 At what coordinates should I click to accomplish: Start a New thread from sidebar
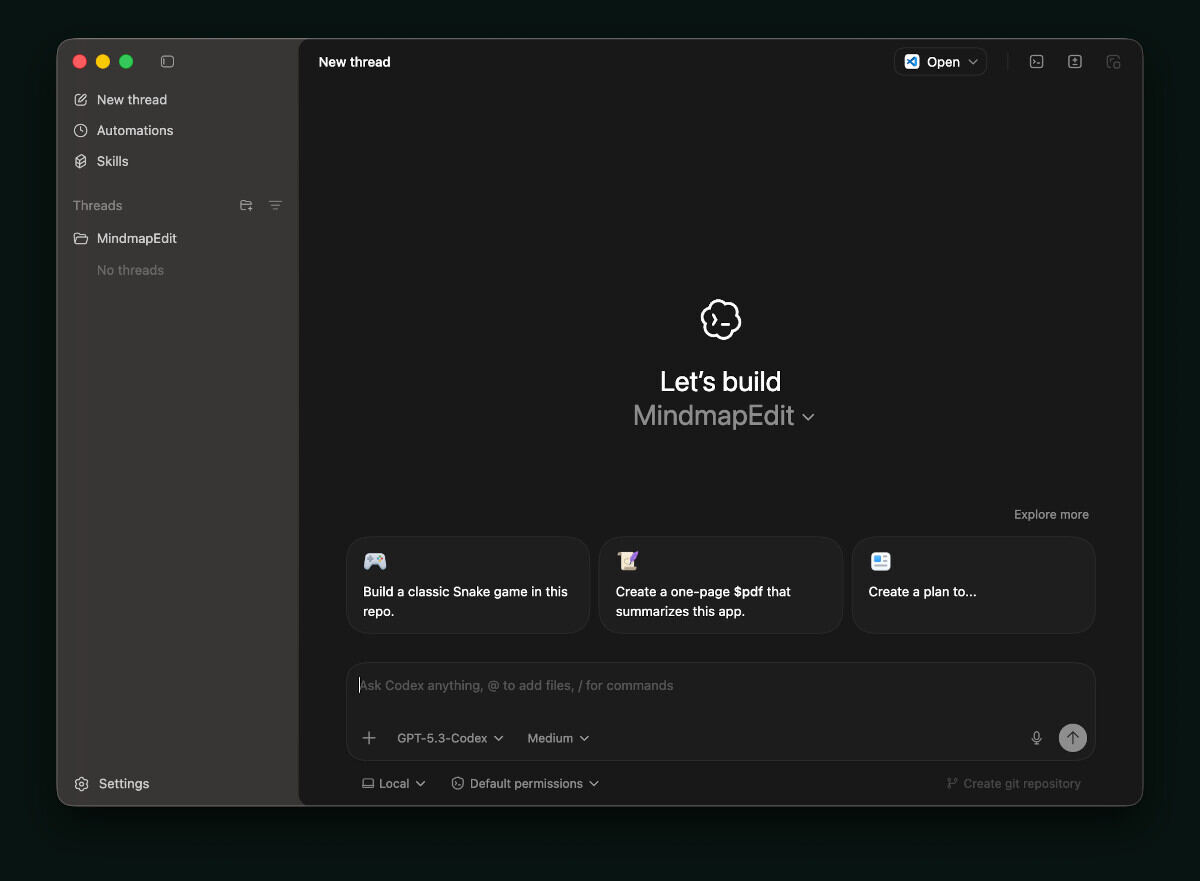coord(120,100)
